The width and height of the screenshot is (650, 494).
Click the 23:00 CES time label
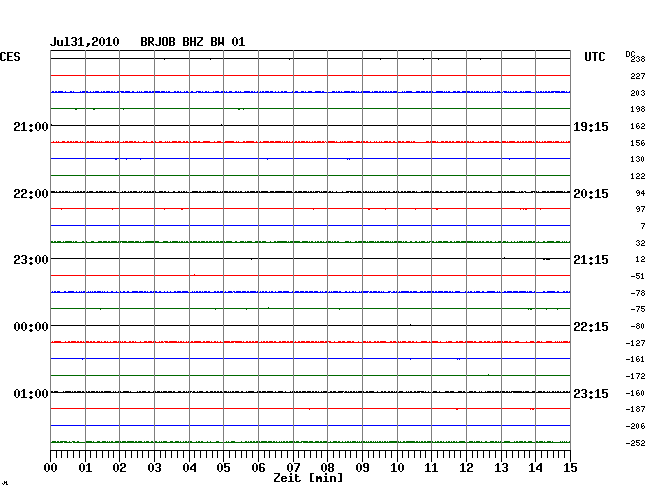click(31, 260)
